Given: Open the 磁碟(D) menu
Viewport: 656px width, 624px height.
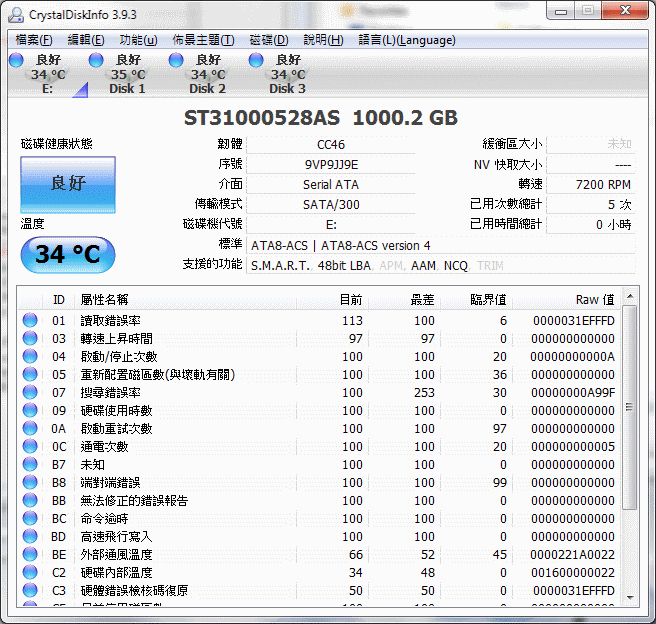Looking at the screenshot, I should [x=269, y=40].
